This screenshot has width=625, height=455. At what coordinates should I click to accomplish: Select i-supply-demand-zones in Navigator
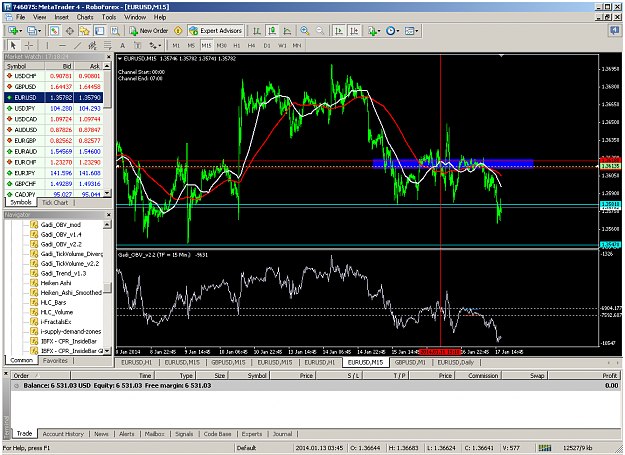[71, 331]
